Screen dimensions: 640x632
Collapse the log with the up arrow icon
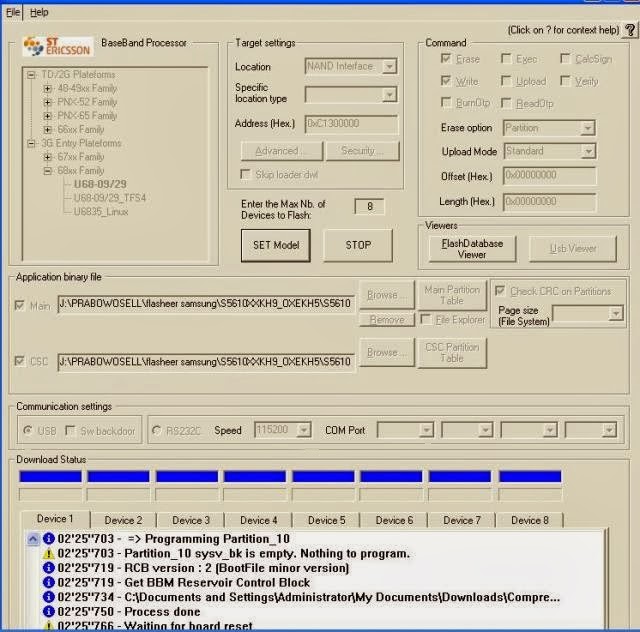click(33, 539)
